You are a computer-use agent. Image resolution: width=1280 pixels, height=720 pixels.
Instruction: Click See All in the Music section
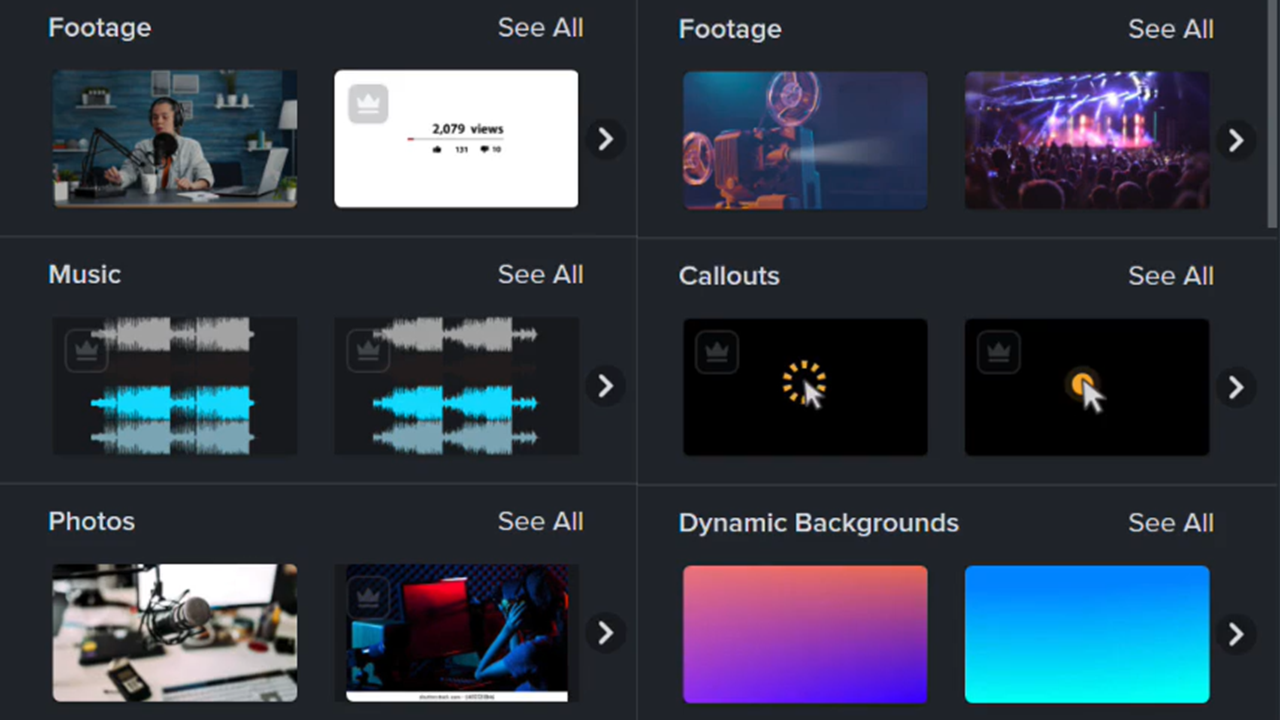pos(540,274)
